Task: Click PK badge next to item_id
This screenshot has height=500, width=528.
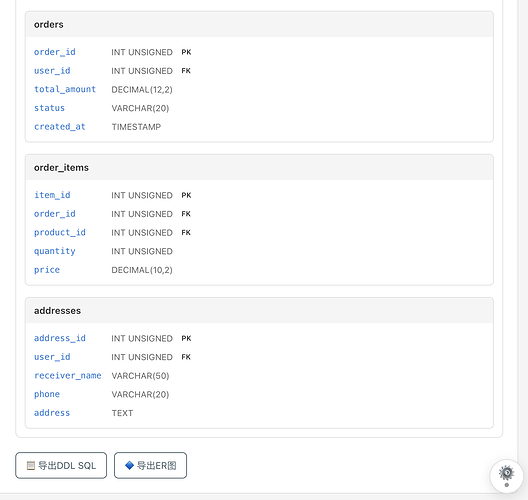Action: (x=186, y=195)
